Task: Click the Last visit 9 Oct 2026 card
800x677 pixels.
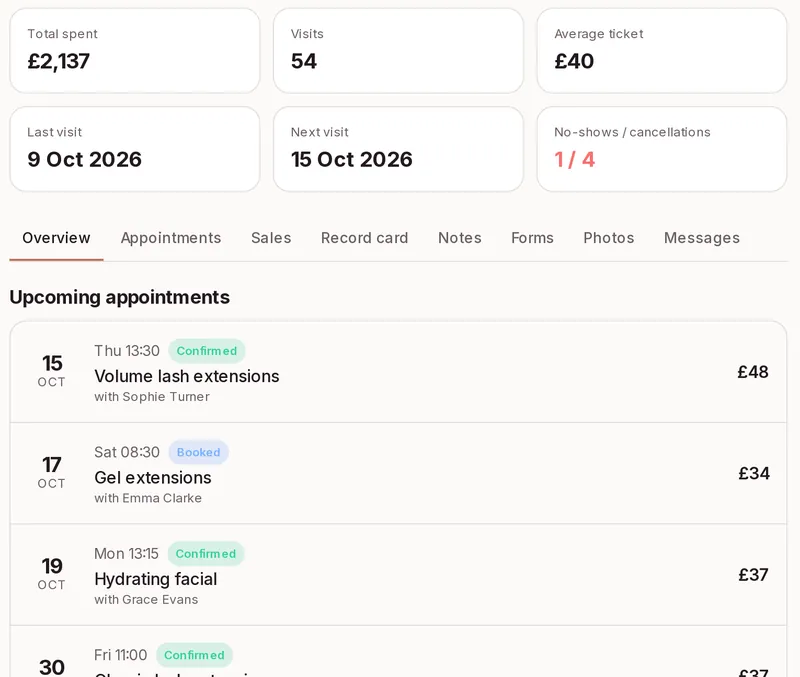Action: coord(135,149)
